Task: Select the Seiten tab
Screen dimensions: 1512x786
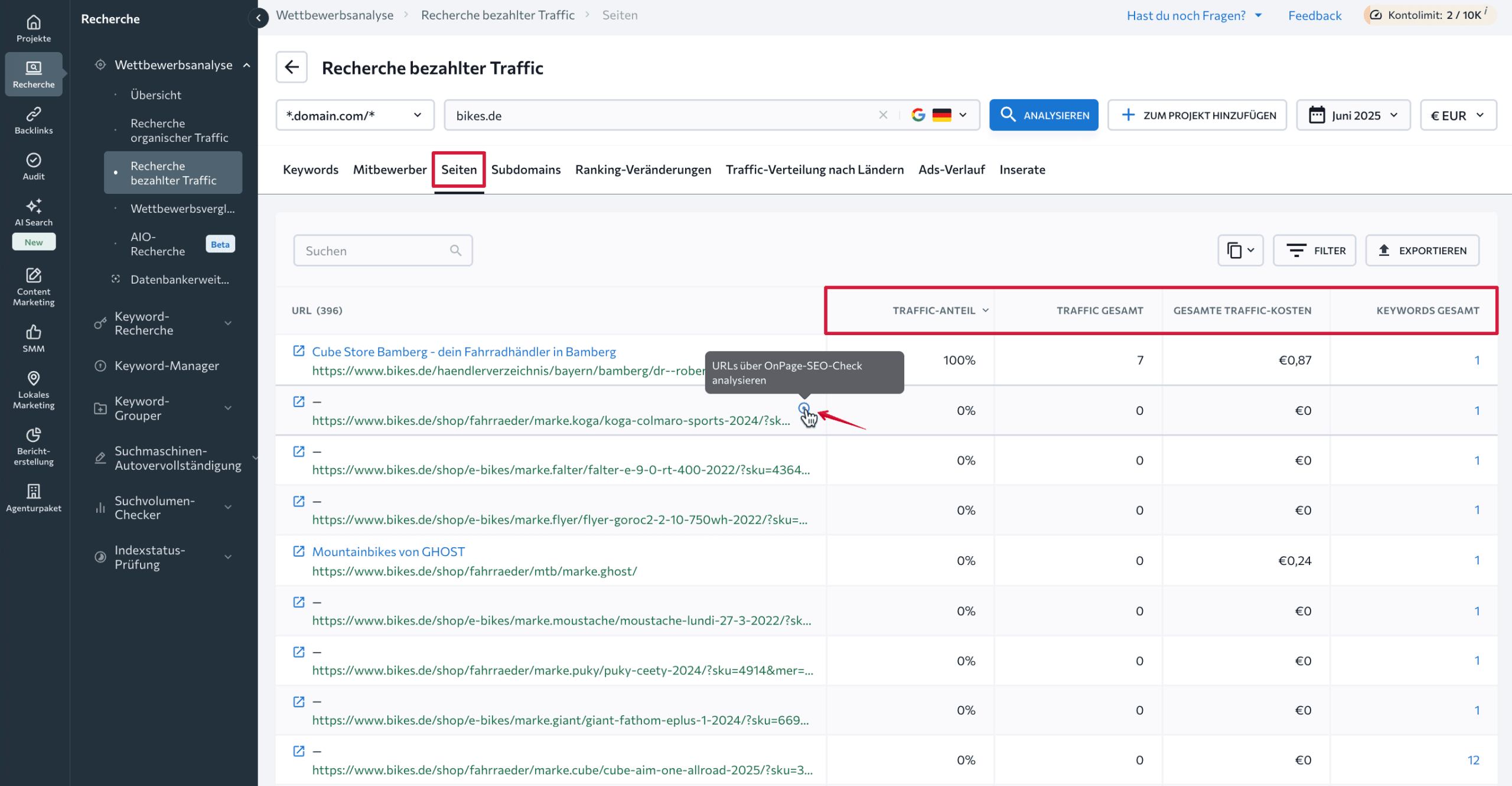Action: 459,170
